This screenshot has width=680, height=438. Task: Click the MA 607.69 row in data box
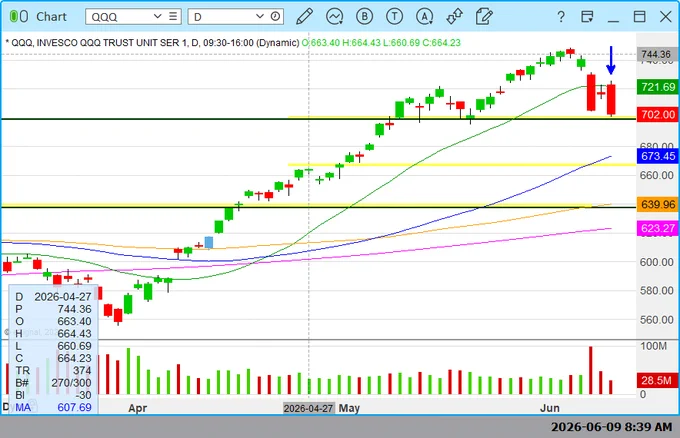pyautogui.click(x=53, y=407)
